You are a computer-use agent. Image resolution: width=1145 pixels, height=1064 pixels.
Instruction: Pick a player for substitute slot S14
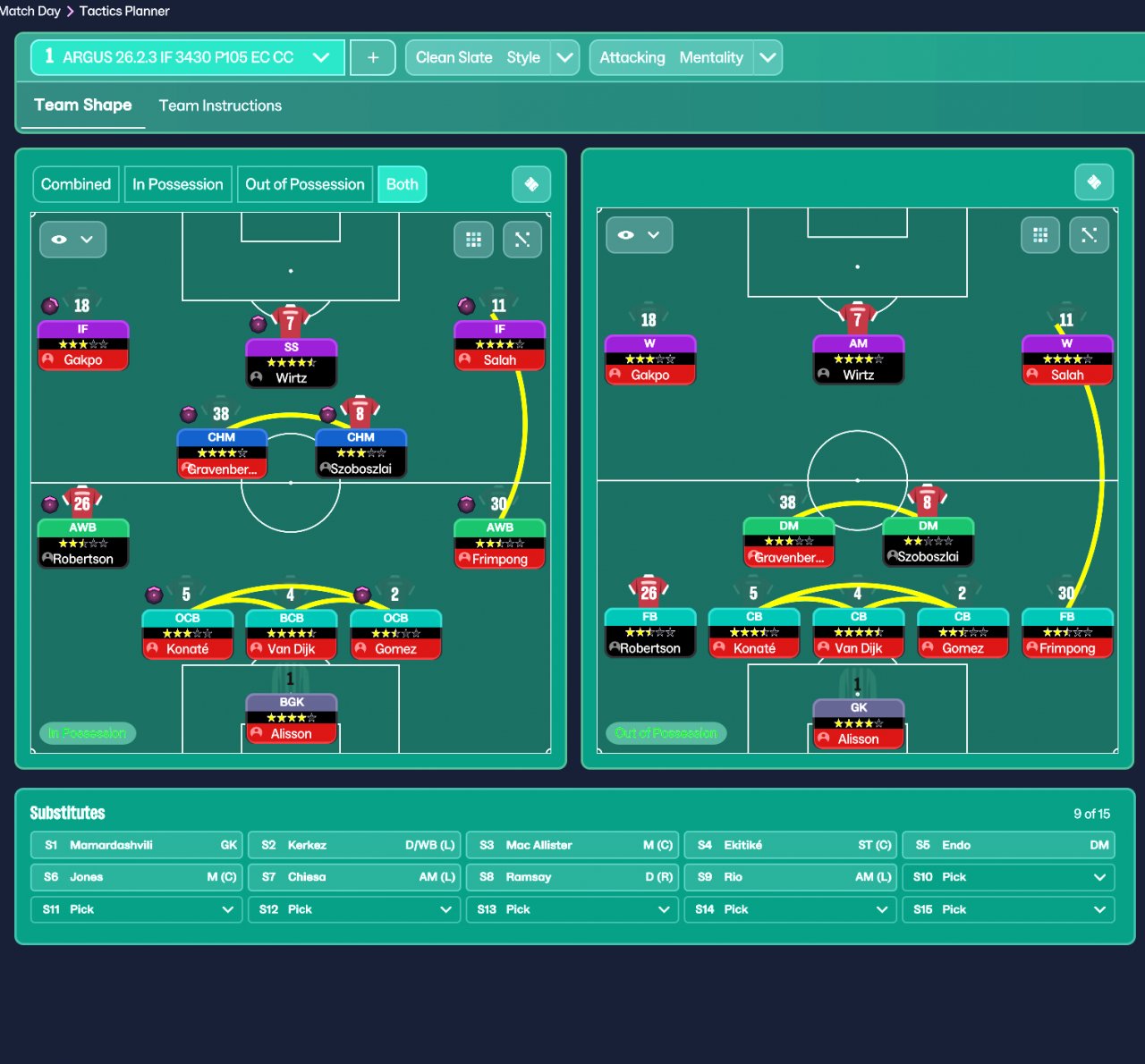[791, 909]
